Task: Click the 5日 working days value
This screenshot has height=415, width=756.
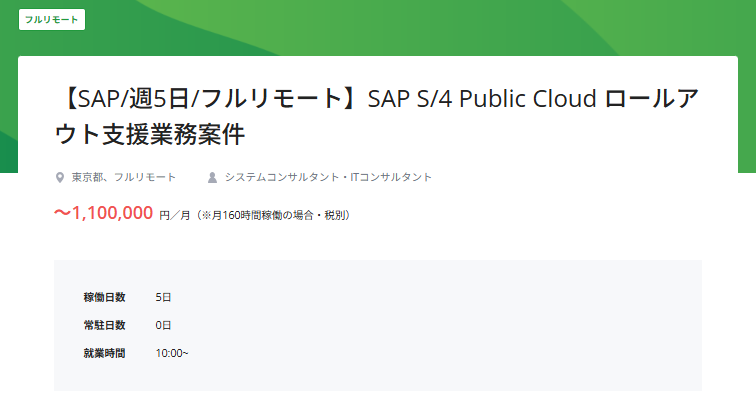Action: [x=163, y=297]
